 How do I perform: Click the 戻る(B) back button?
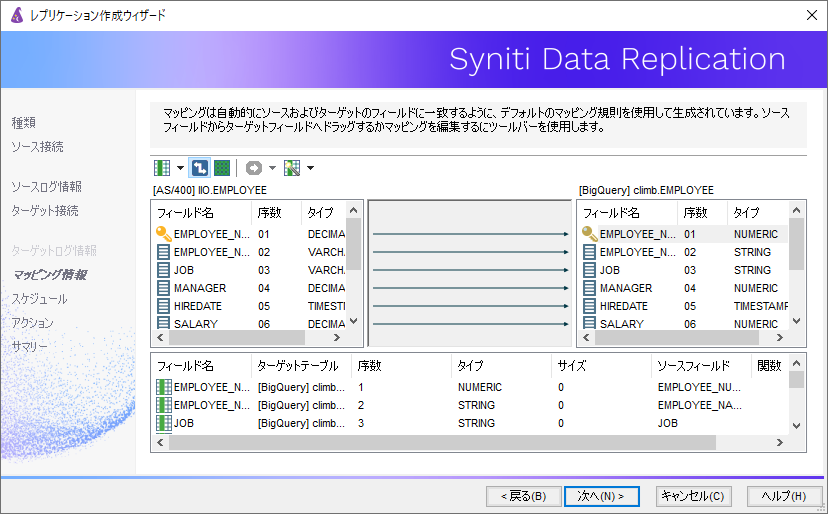pos(524,496)
